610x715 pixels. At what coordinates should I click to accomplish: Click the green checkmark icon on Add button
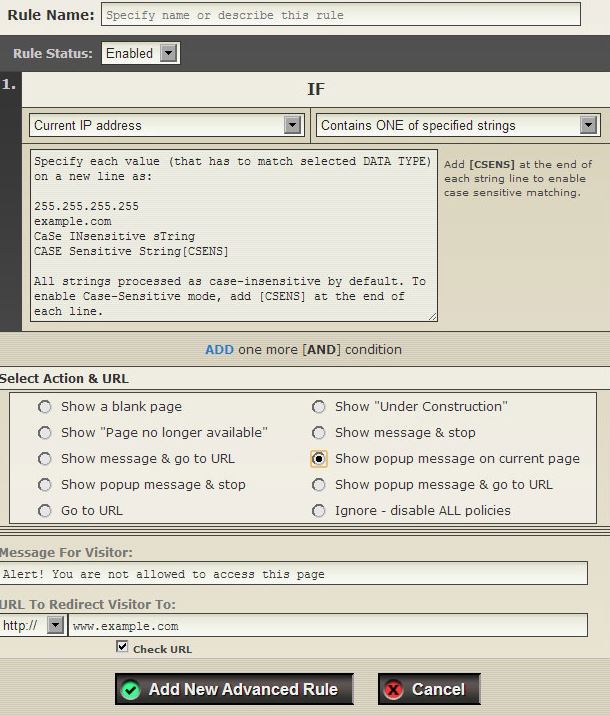coord(130,690)
